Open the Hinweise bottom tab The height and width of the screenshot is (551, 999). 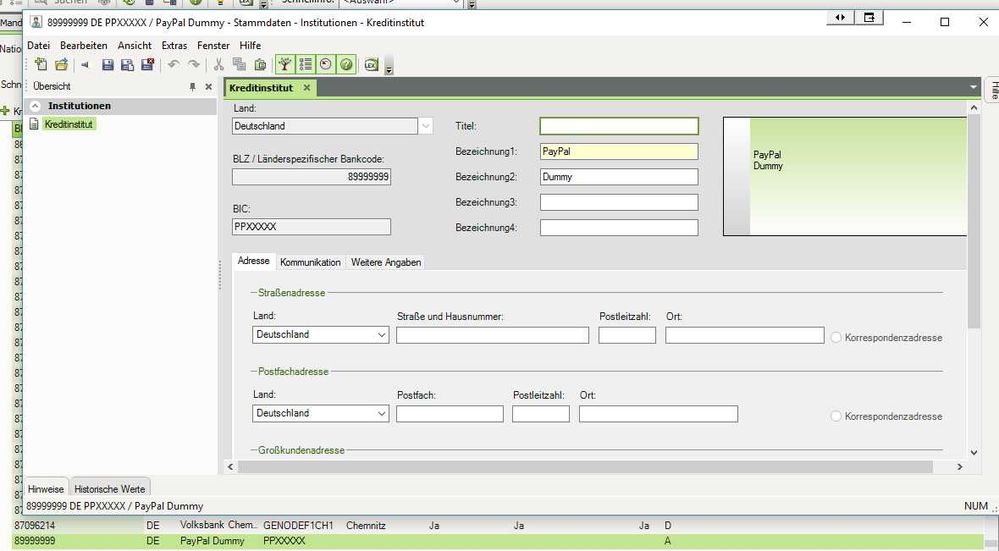(x=46, y=489)
